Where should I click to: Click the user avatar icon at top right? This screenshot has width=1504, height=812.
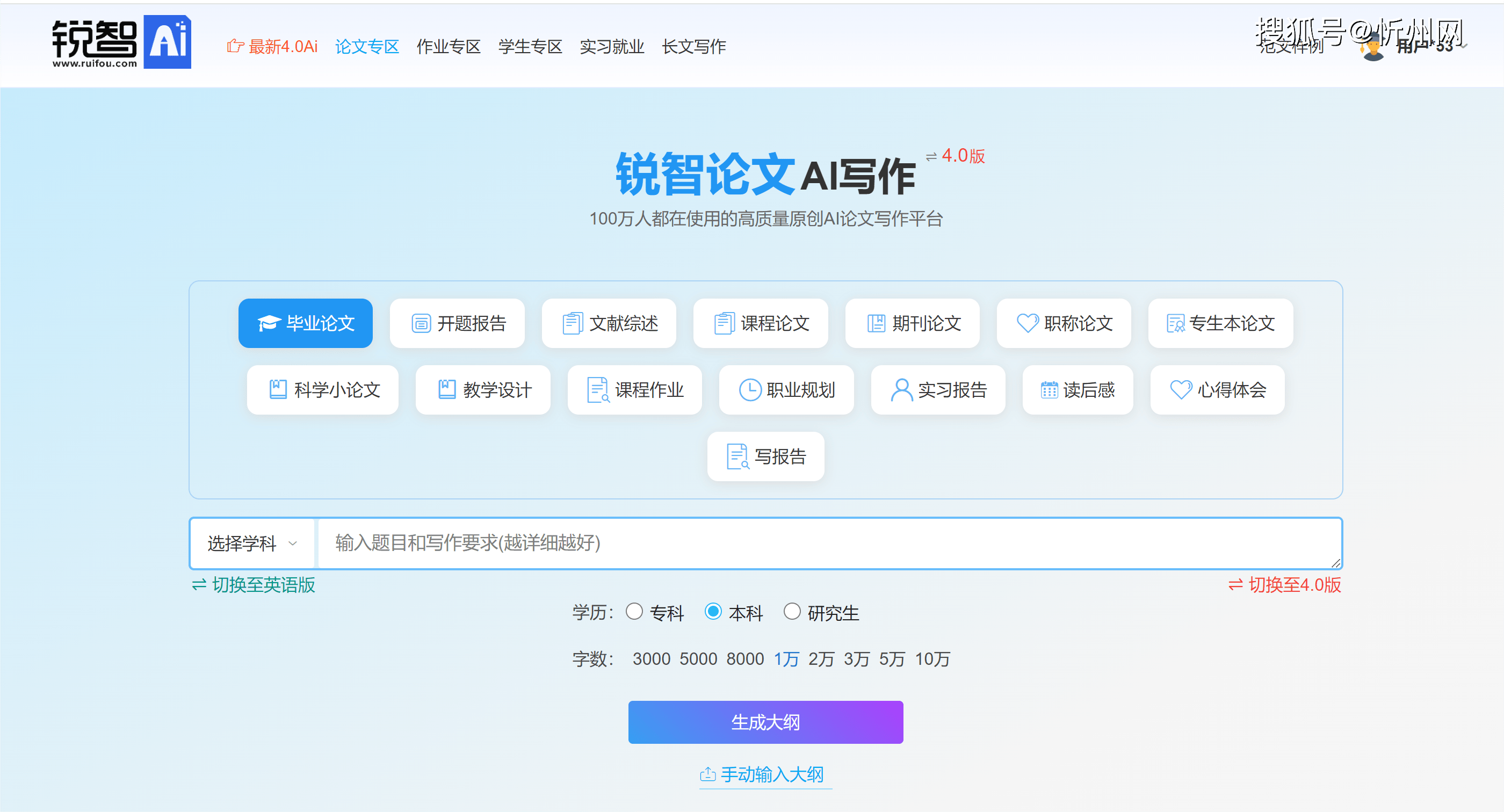click(1373, 48)
